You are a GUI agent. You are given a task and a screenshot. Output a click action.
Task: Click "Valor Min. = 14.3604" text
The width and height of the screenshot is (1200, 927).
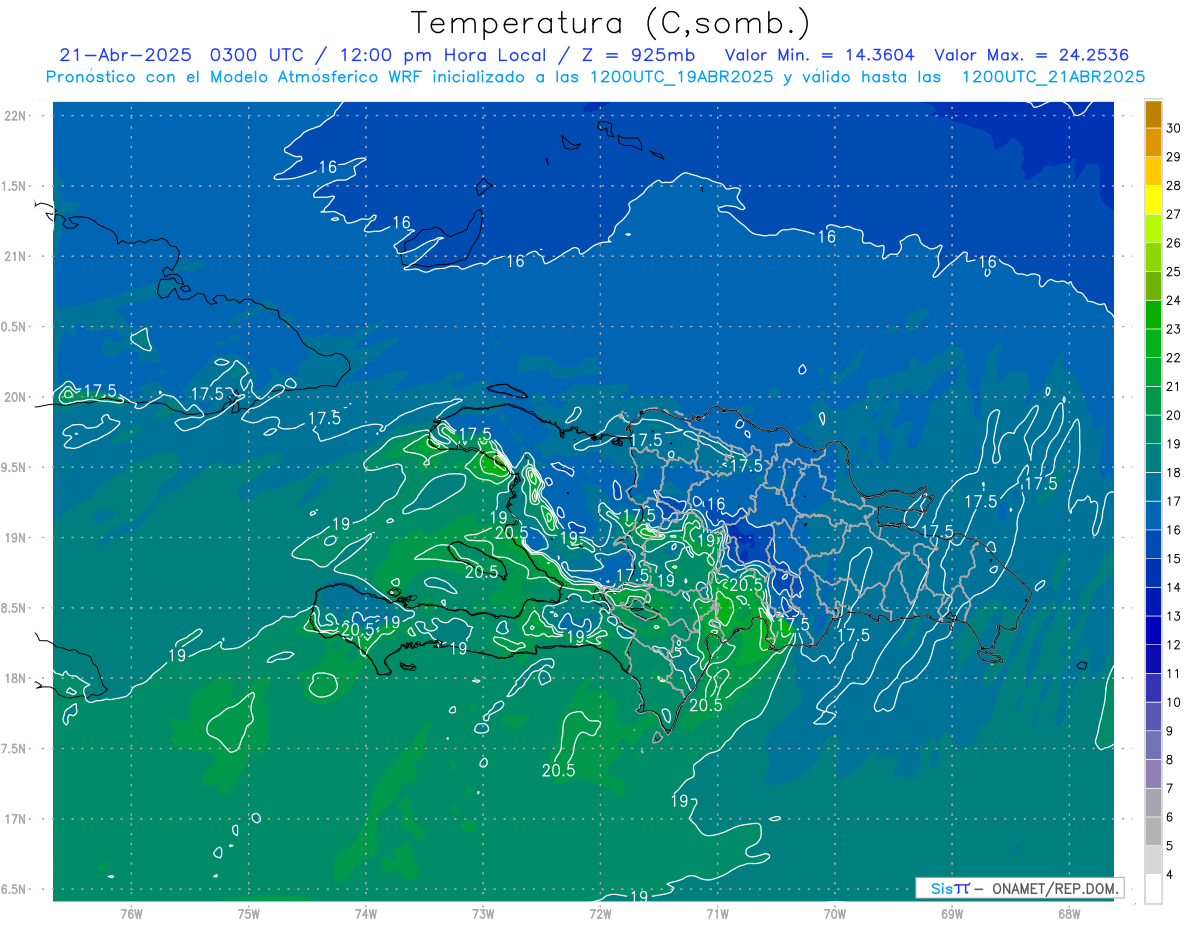[x=822, y=55]
